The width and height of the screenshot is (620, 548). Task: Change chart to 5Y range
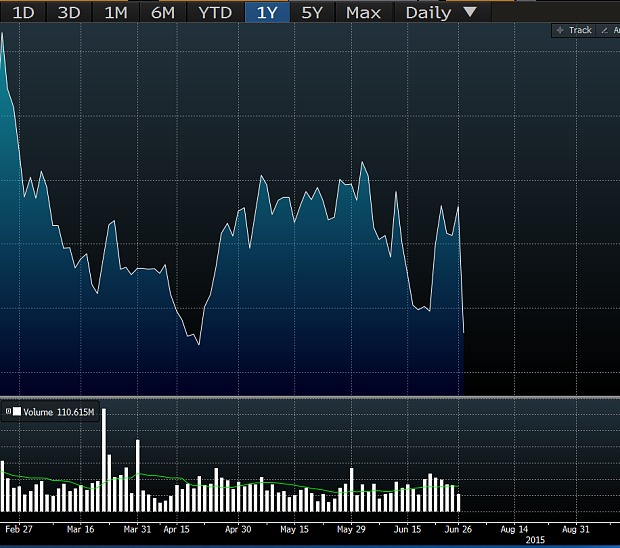(x=313, y=13)
